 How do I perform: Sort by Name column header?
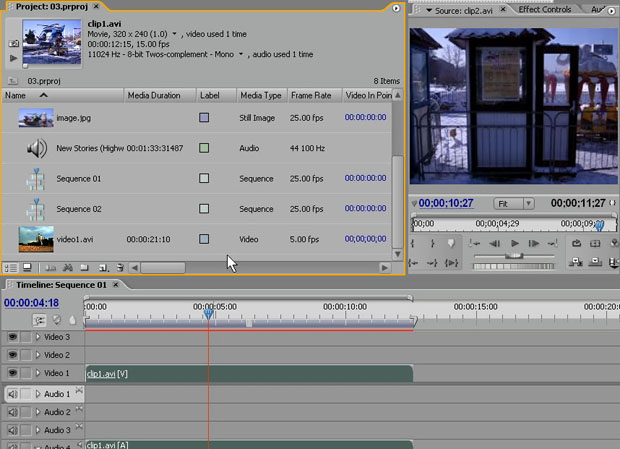[63, 95]
